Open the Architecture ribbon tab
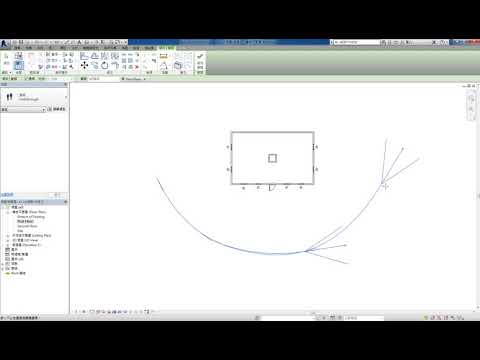The image size is (480, 360). tap(17, 48)
